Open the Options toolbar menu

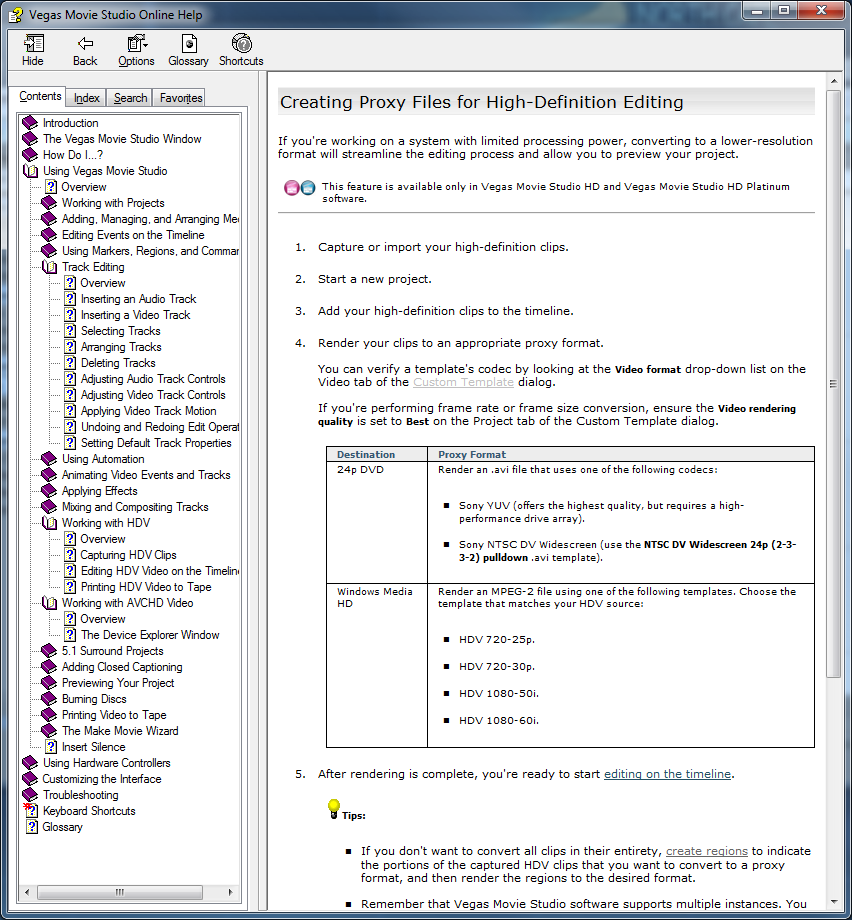[137, 43]
